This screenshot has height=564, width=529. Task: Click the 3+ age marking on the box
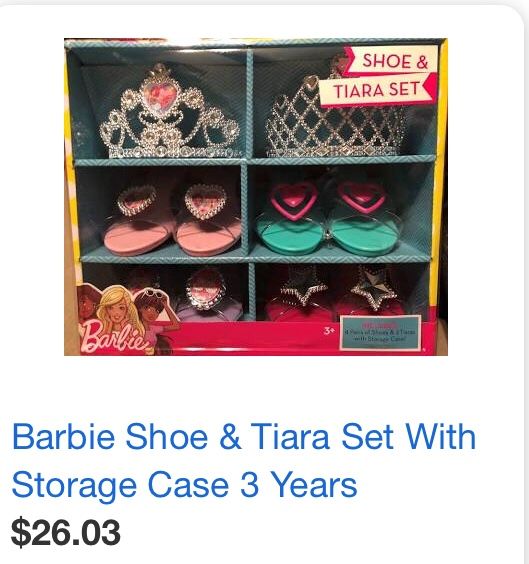pos(329,331)
